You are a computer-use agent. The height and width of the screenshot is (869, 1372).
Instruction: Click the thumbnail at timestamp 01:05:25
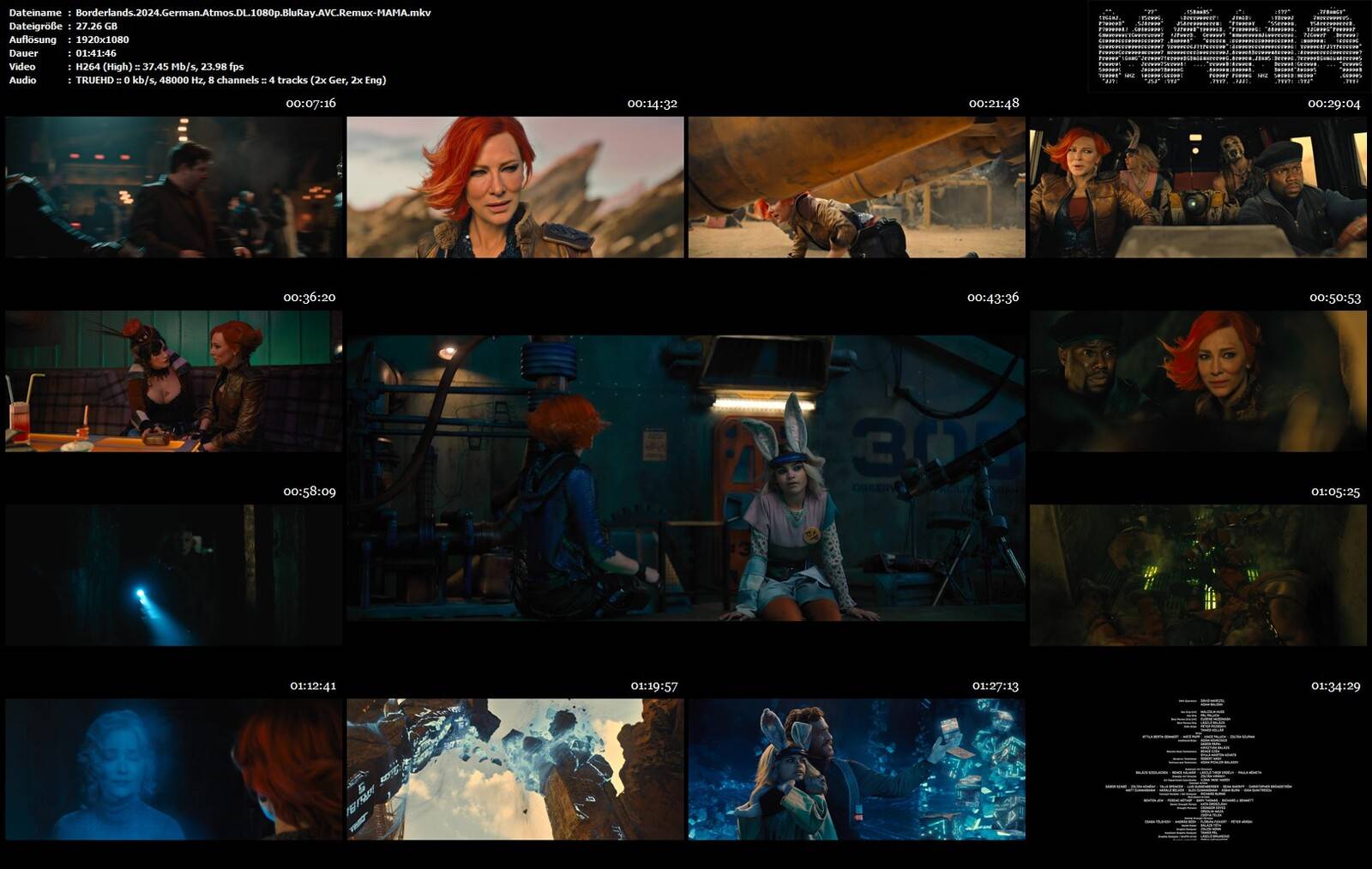click(x=1198, y=576)
